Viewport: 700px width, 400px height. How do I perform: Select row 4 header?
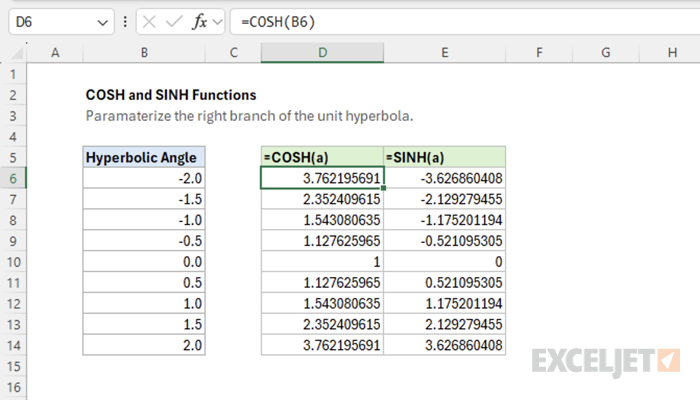coord(13,137)
